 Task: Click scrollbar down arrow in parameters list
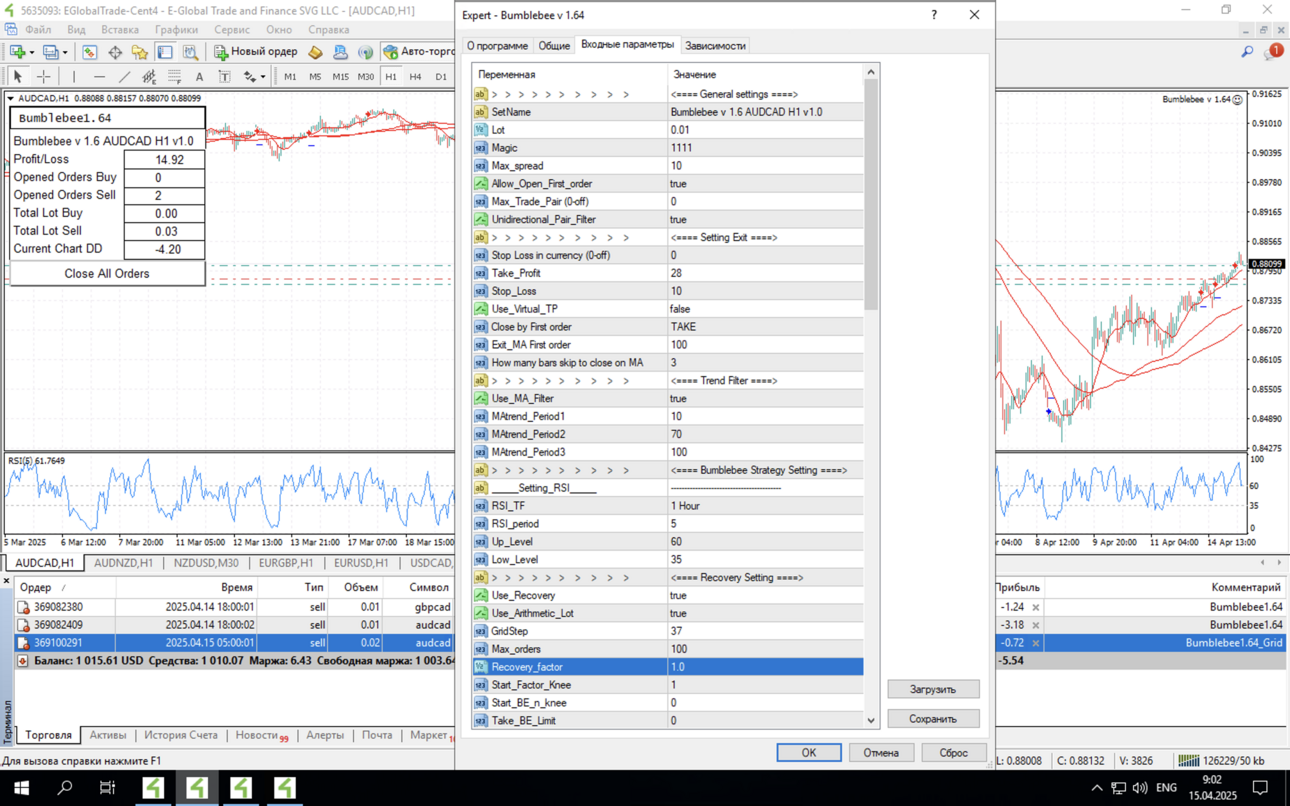871,720
